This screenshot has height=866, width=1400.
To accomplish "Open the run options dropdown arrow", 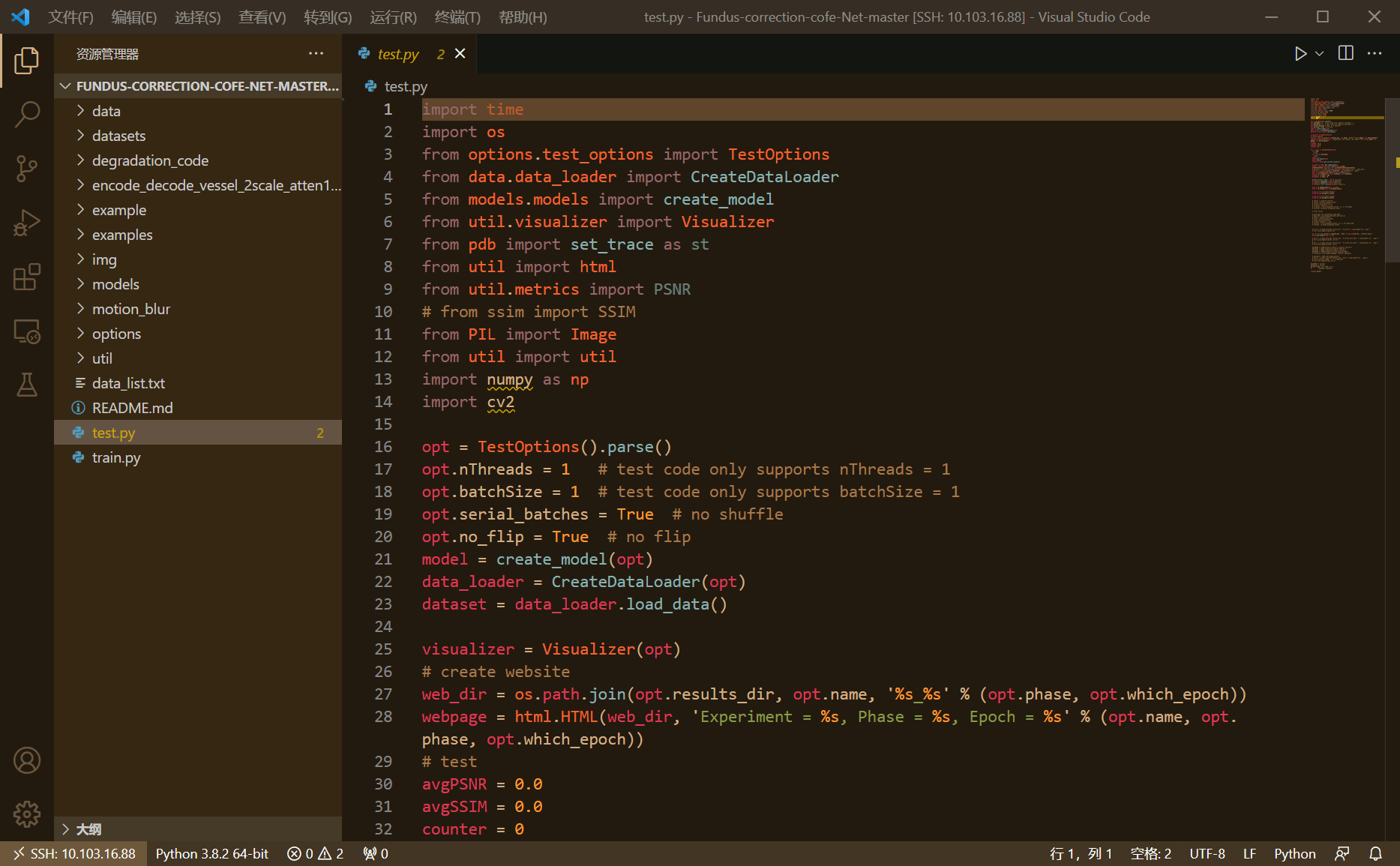I will point(1320,54).
